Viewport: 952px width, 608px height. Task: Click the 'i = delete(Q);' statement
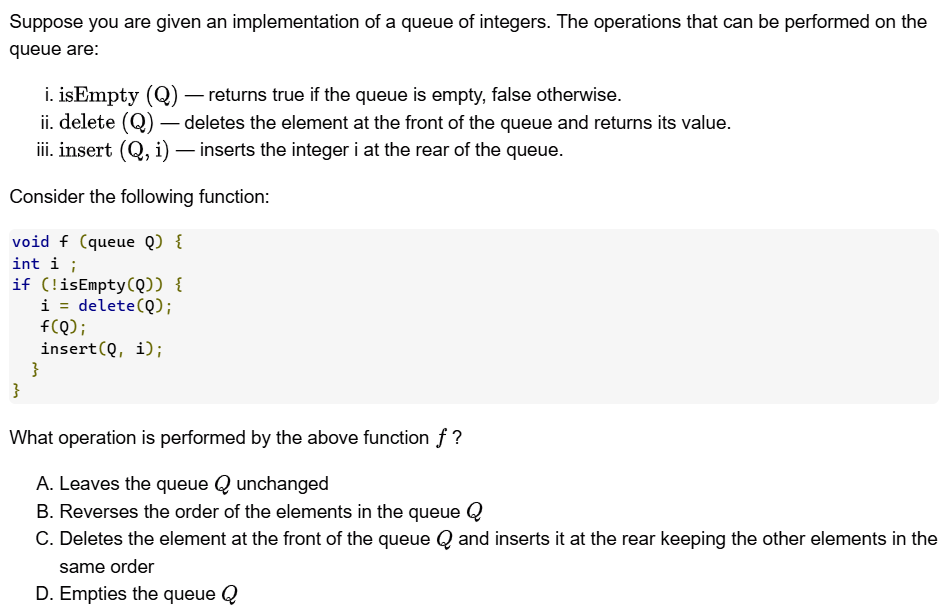pos(106,306)
